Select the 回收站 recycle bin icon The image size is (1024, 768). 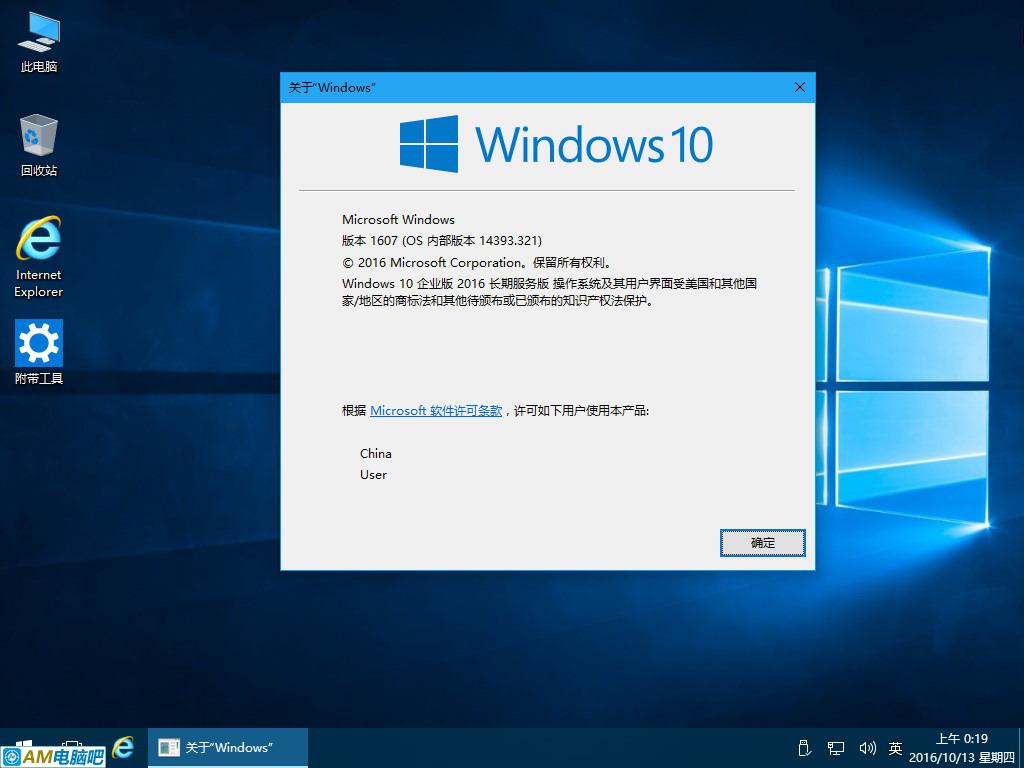point(39,145)
